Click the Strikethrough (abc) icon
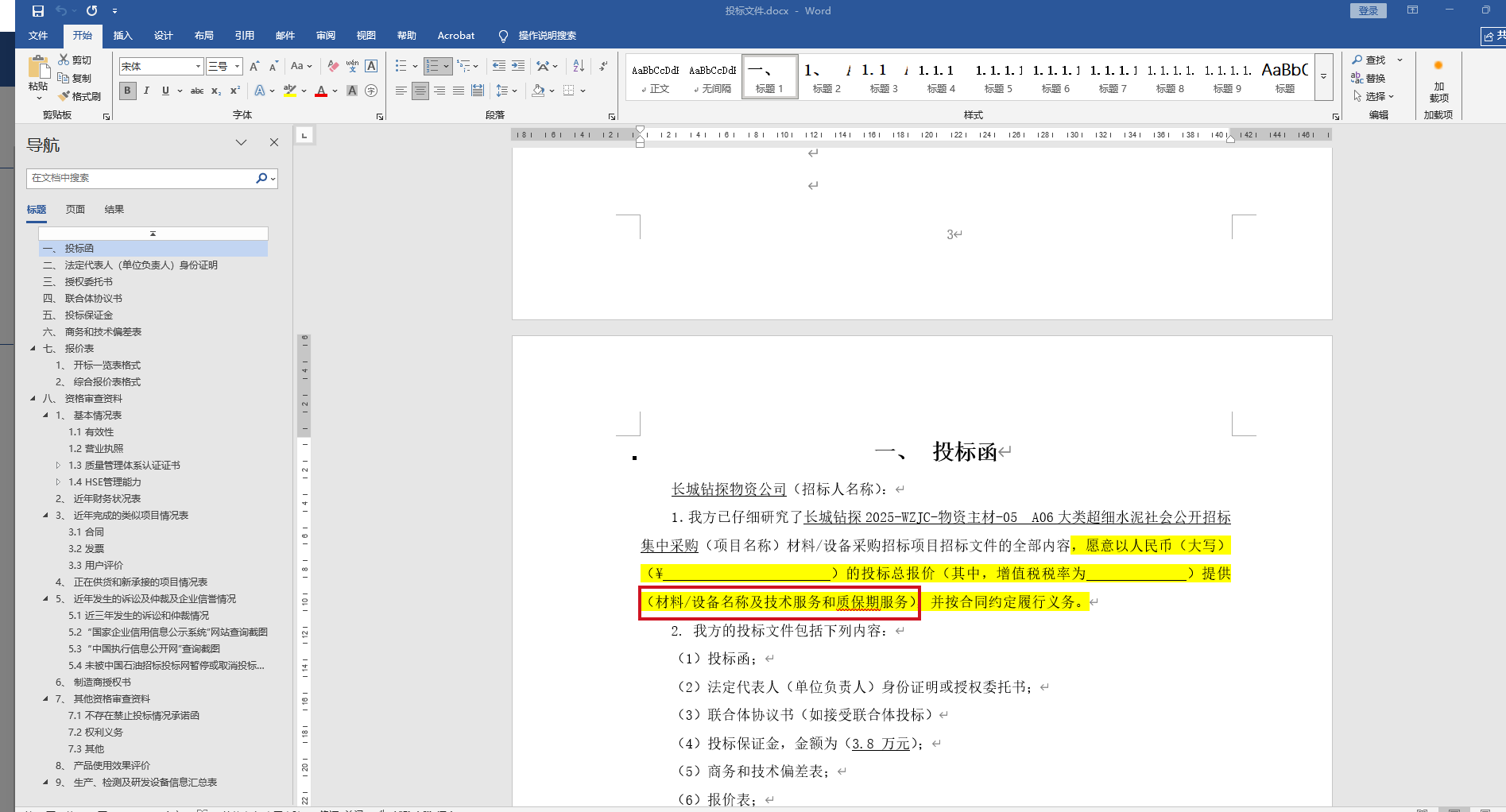The width and height of the screenshot is (1506, 812). click(197, 91)
